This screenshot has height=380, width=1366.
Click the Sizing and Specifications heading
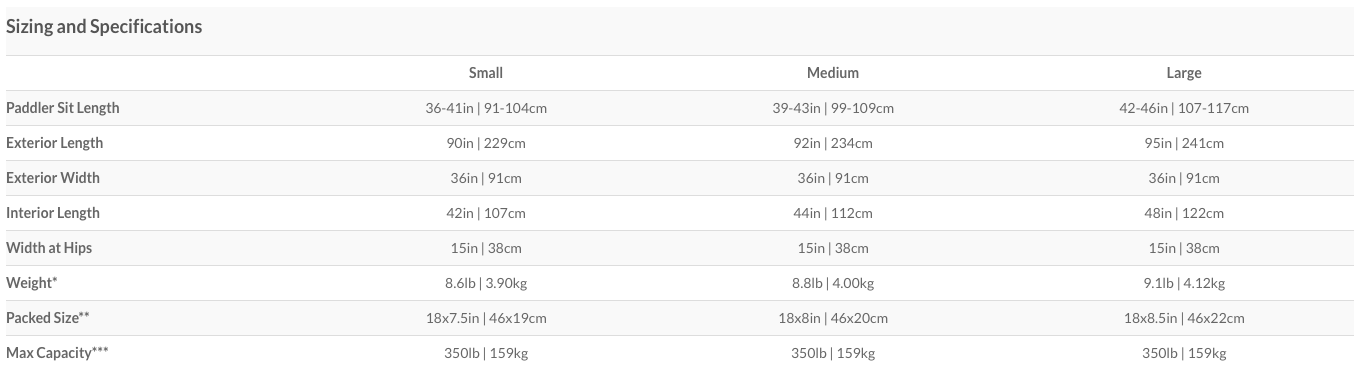[x=104, y=27]
